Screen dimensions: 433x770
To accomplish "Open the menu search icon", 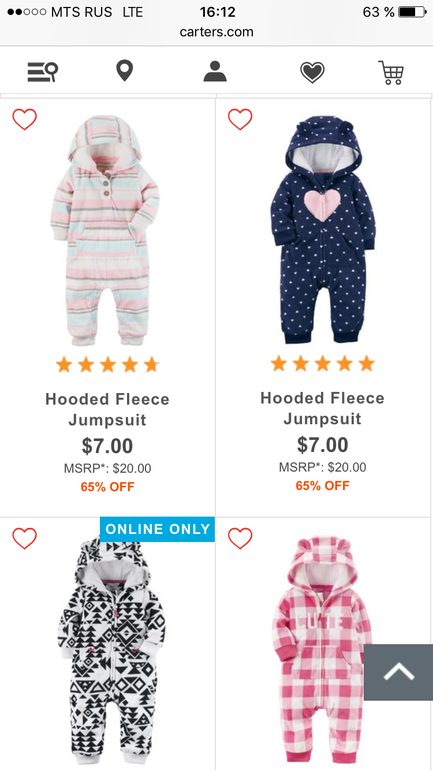I will click(42, 73).
